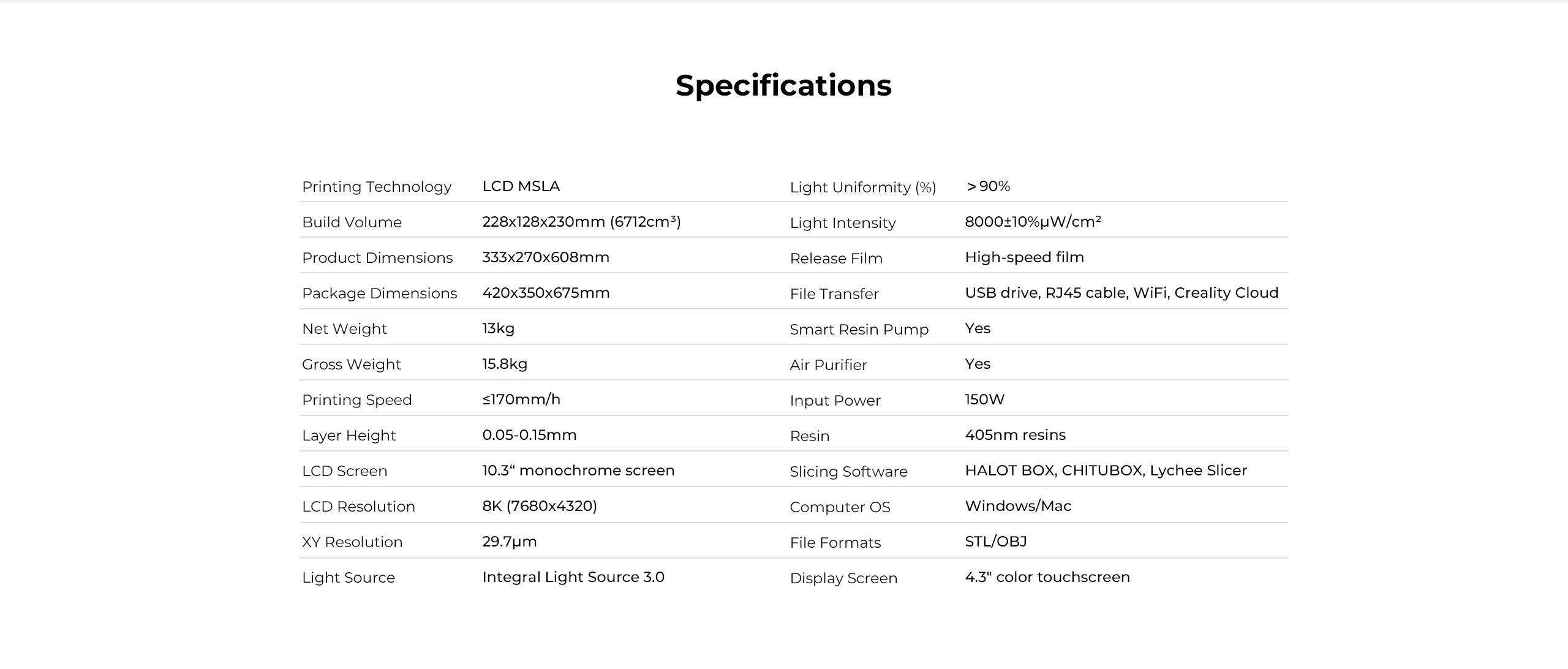This screenshot has height=669, width=1568.
Task: Click the Build Volume value 228x128x230mm
Action: [x=581, y=222]
